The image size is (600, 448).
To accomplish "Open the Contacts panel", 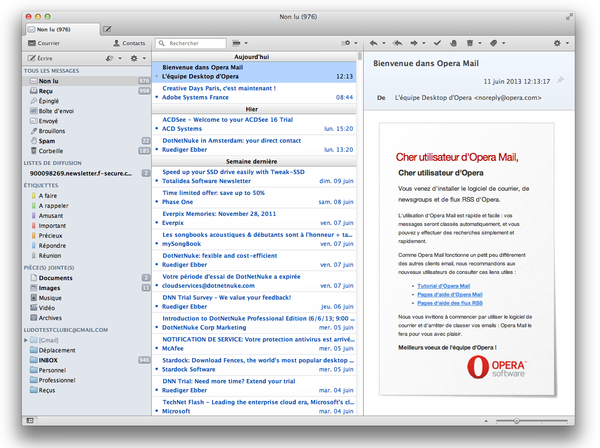I will [129, 43].
